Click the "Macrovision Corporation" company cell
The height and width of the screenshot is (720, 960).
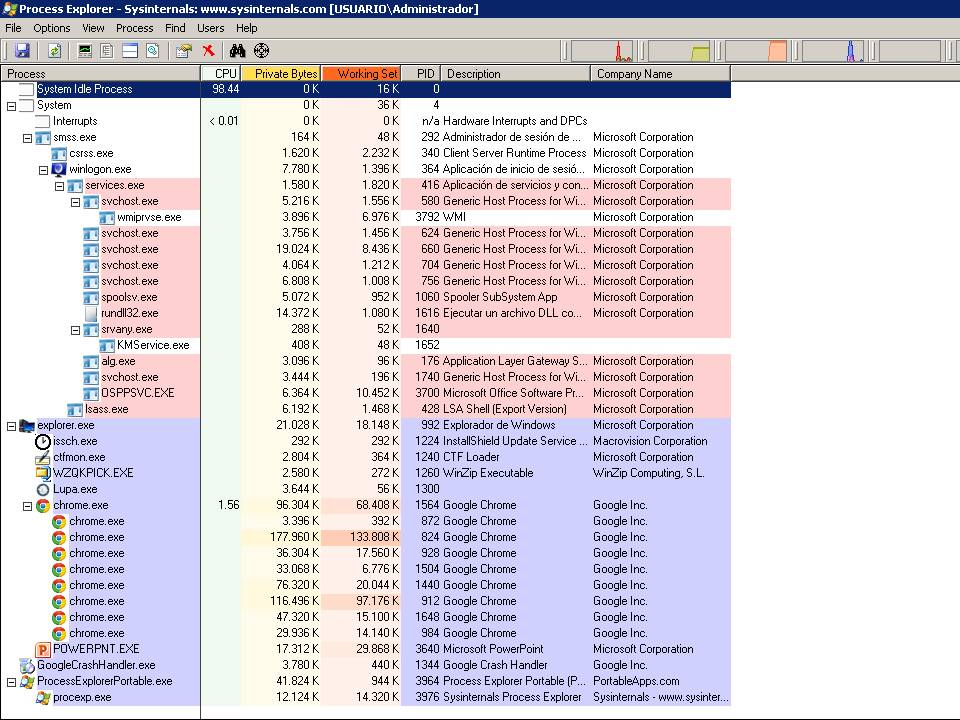650,441
